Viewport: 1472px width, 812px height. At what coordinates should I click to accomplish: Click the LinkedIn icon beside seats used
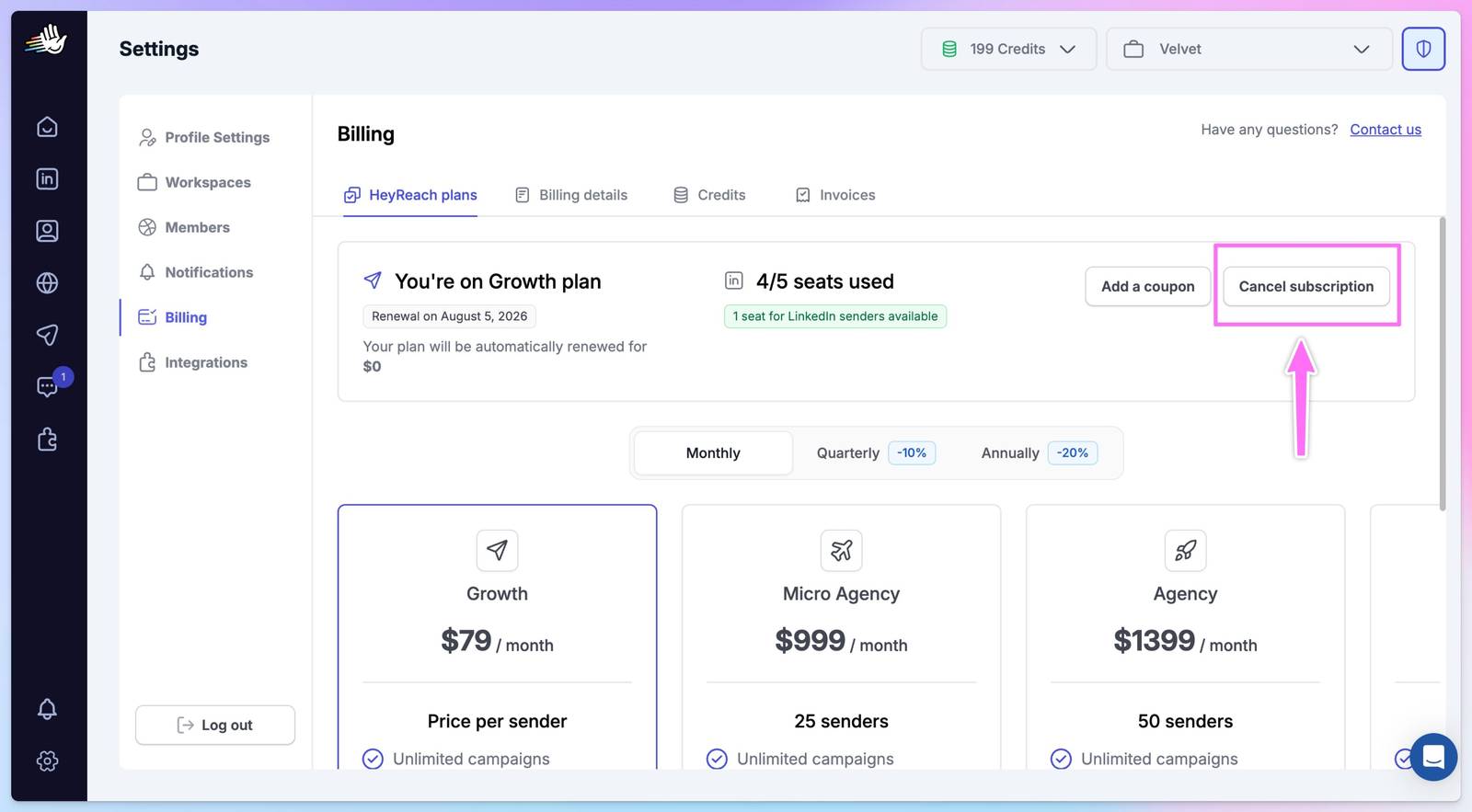tap(734, 280)
